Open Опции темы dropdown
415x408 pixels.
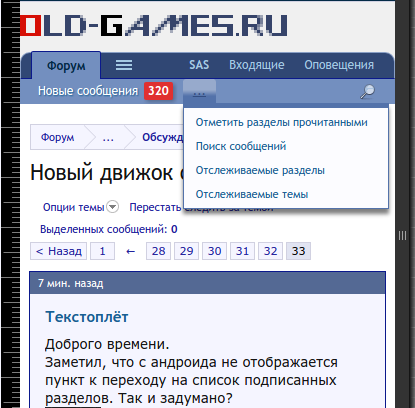click(x=80, y=207)
